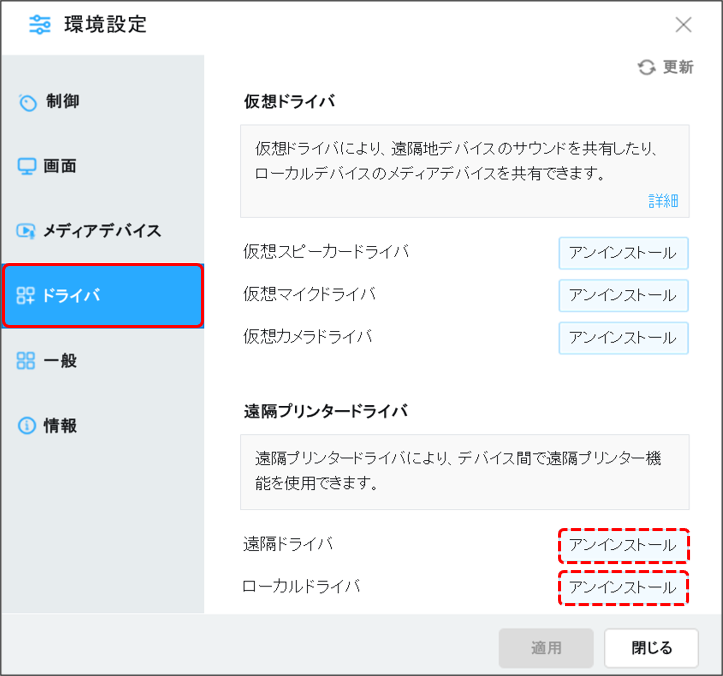723x676 pixels.
Task: Uninstall the 仮想マイクドライバ
Action: click(623, 296)
